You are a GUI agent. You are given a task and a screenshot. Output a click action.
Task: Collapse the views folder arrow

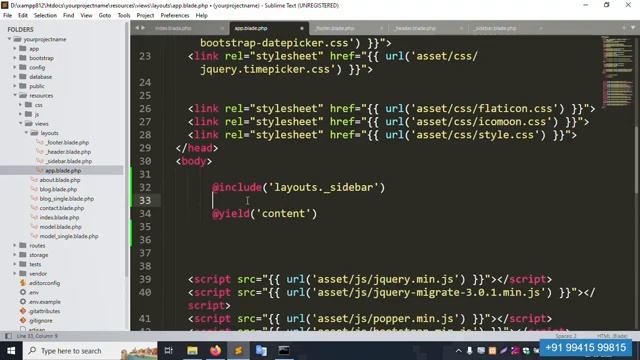[20, 124]
